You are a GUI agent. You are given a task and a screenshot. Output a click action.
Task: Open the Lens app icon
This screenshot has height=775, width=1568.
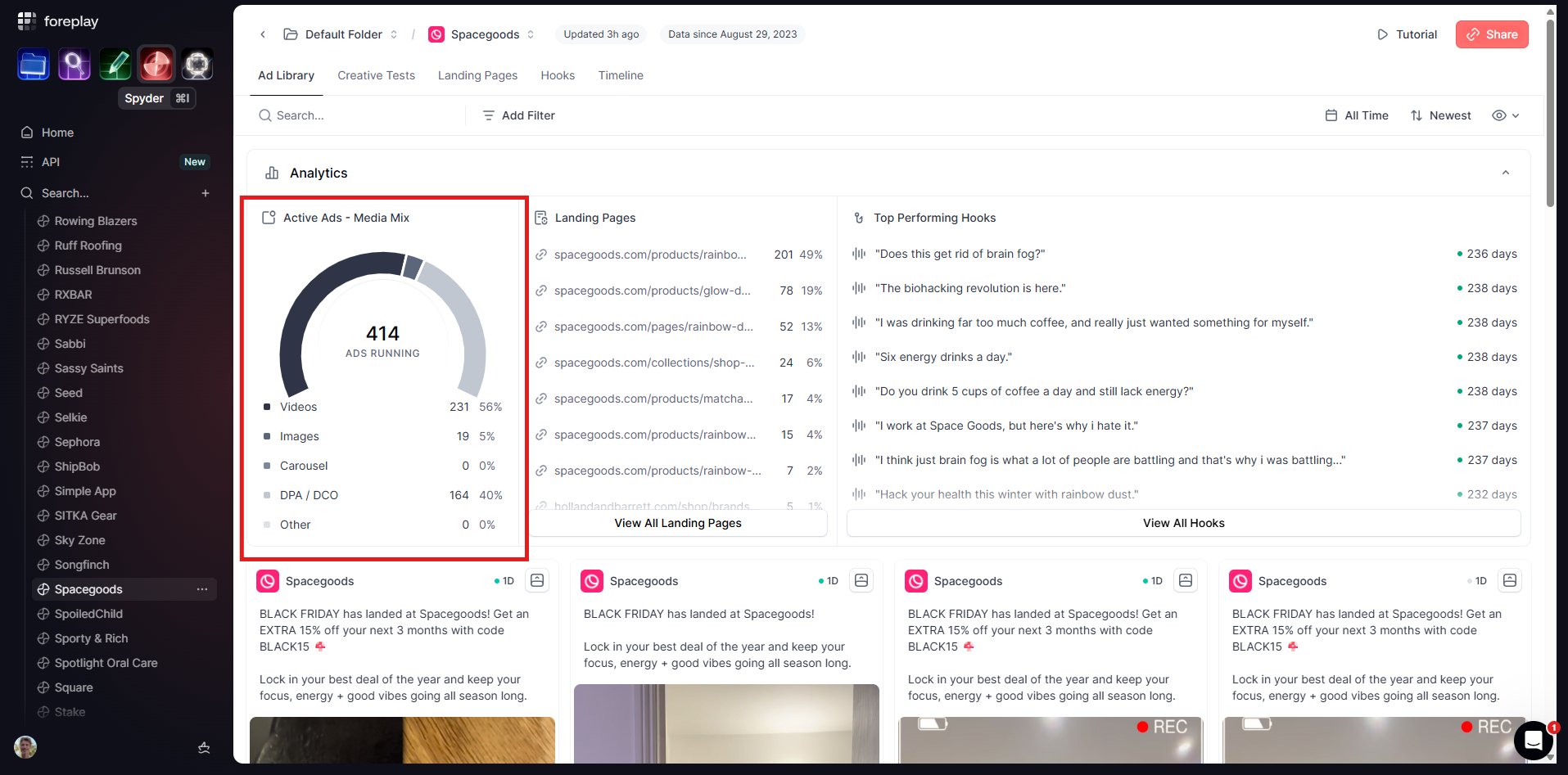197,64
